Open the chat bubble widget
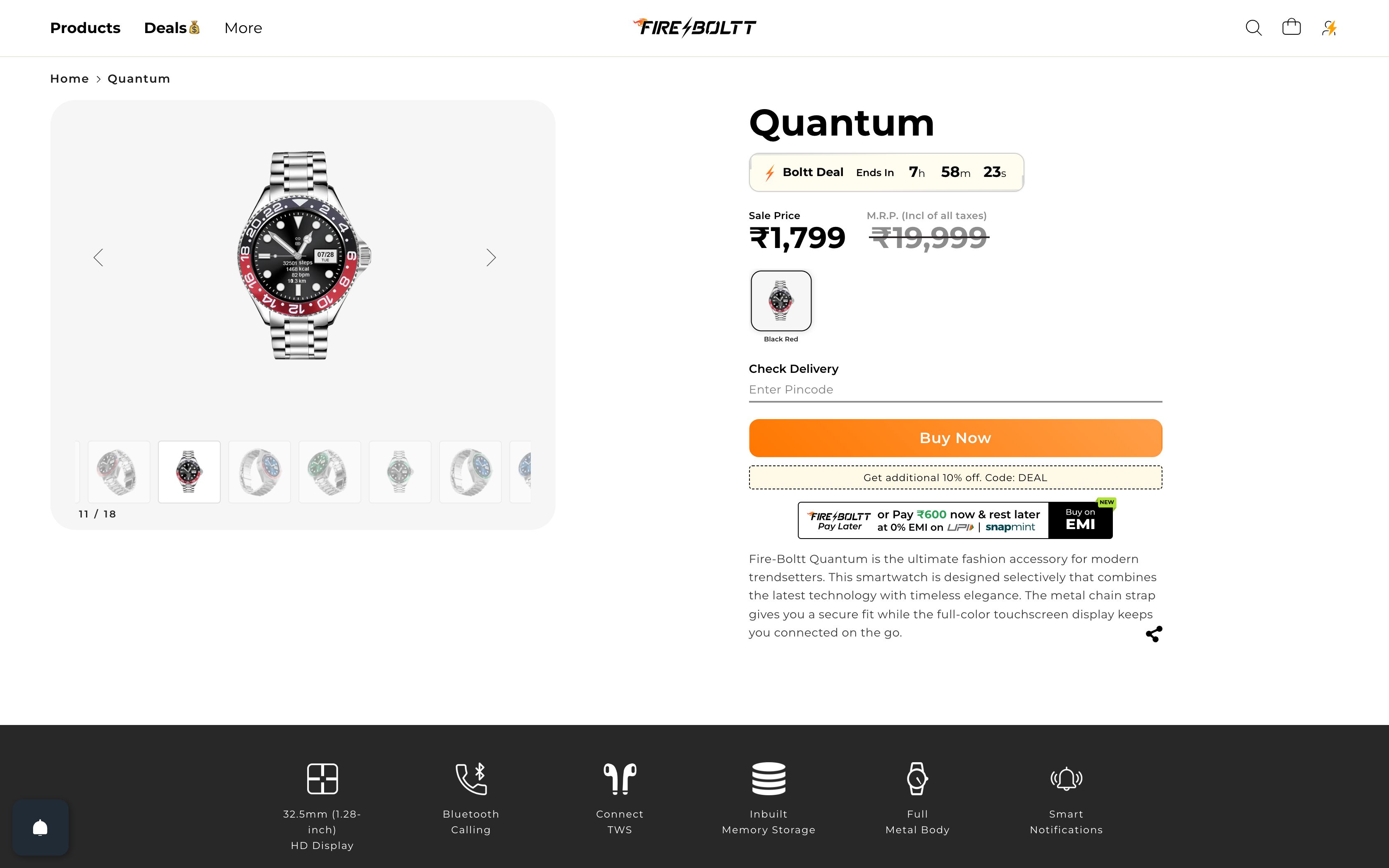 [x=40, y=827]
